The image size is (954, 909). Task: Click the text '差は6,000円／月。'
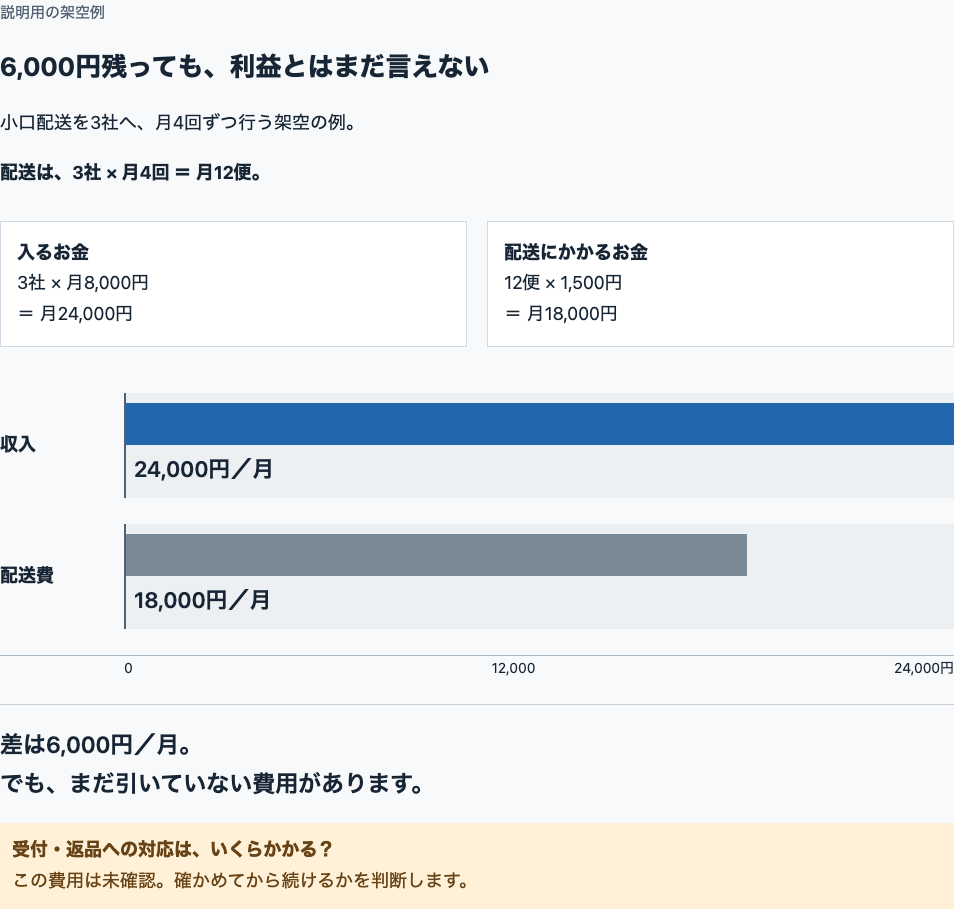click(96, 744)
